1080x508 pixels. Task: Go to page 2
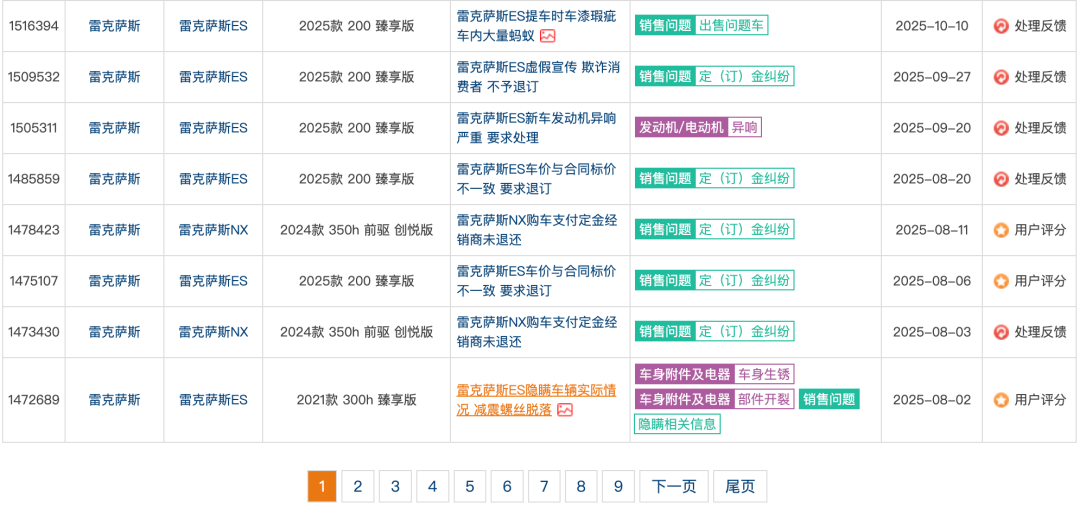[357, 487]
